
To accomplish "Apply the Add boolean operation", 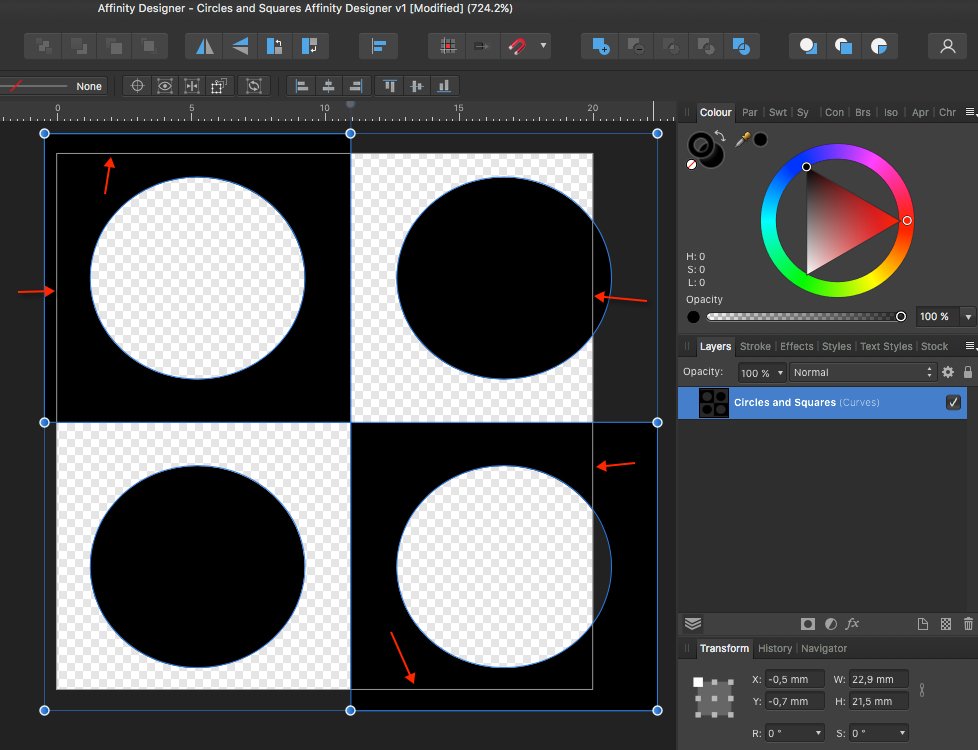I will pyautogui.click(x=599, y=46).
